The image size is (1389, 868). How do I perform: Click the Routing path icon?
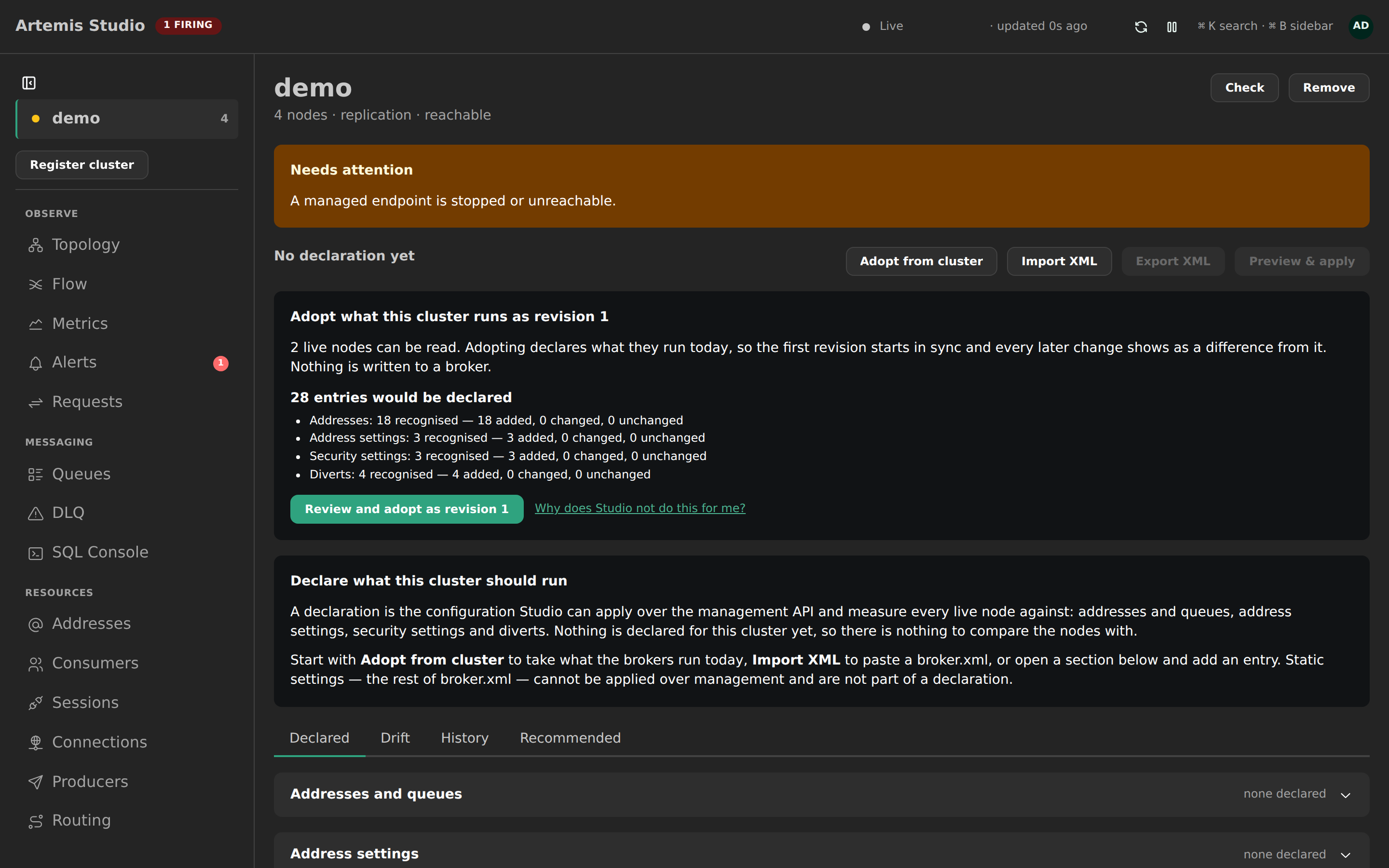(36, 821)
